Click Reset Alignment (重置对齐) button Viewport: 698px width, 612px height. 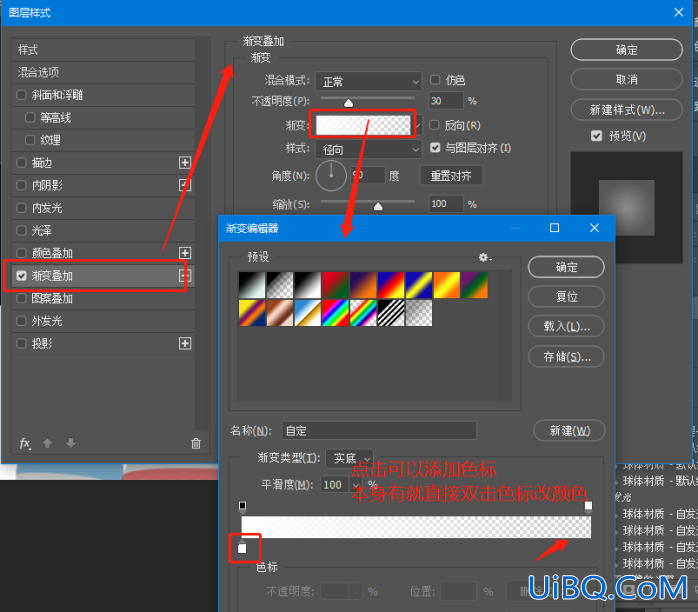[x=451, y=176]
